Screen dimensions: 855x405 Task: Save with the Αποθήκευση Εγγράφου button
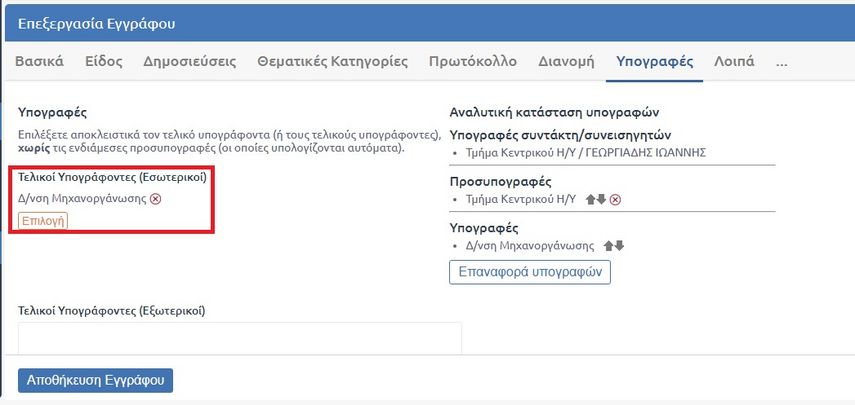click(96, 380)
